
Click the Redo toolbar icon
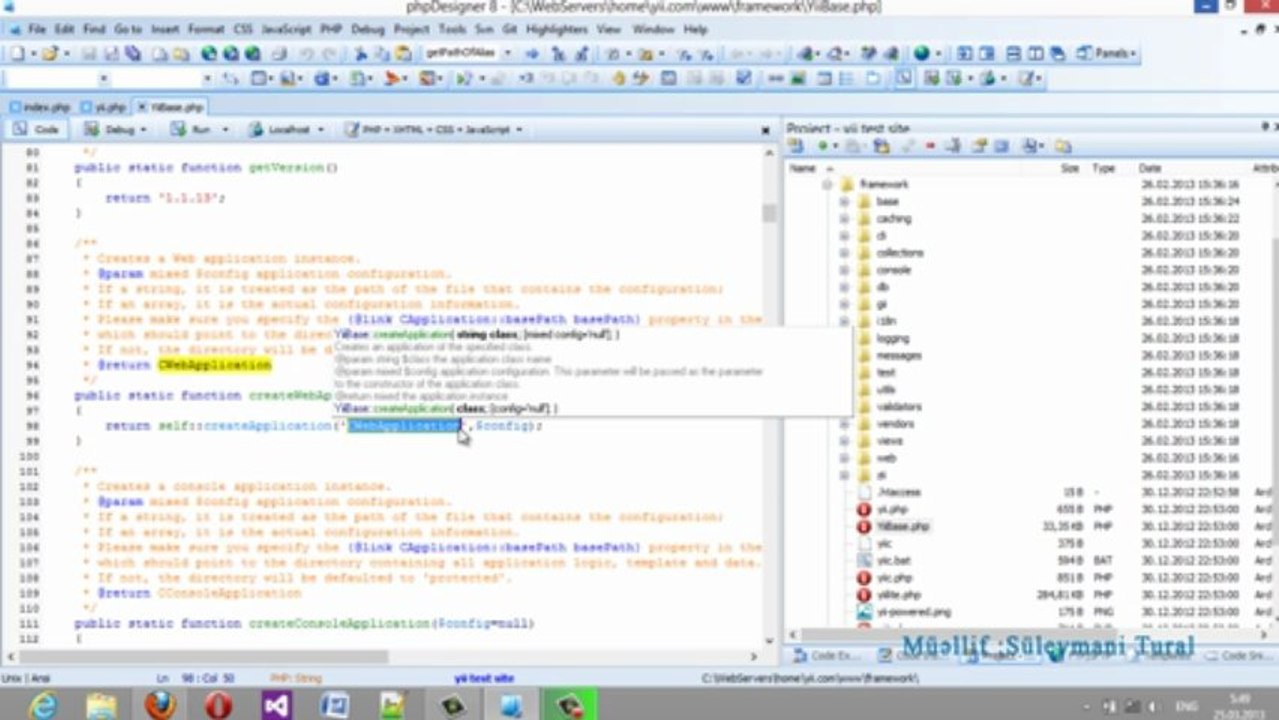(329, 53)
